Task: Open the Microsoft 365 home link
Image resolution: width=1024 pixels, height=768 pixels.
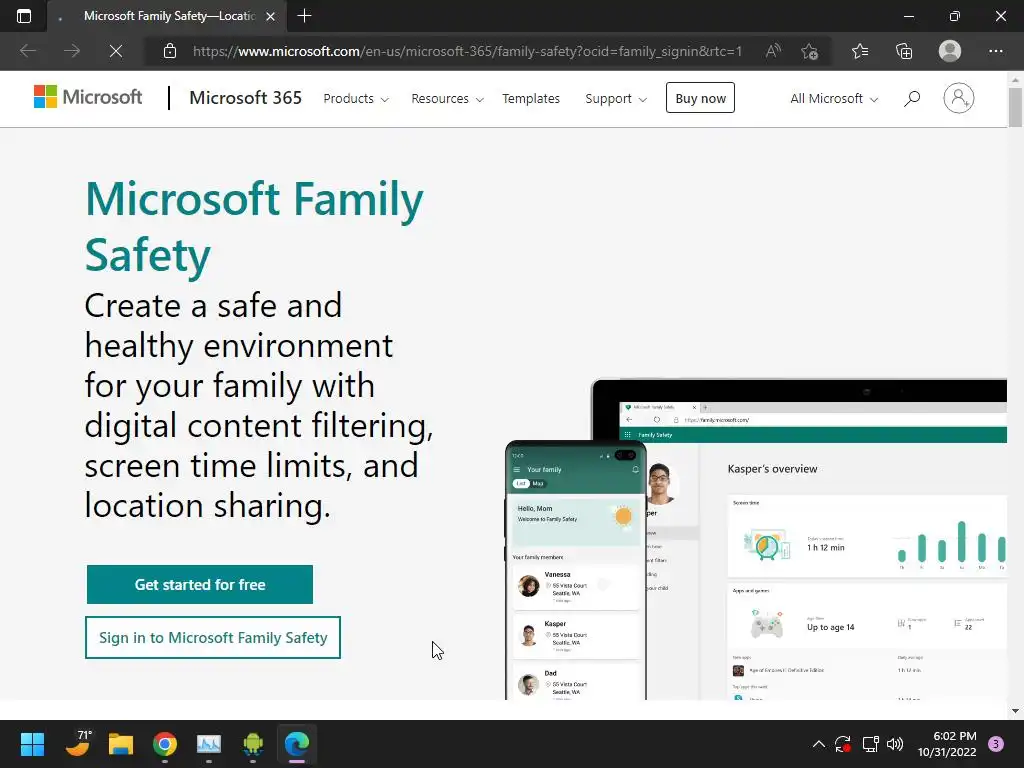Action: pyautogui.click(x=246, y=98)
